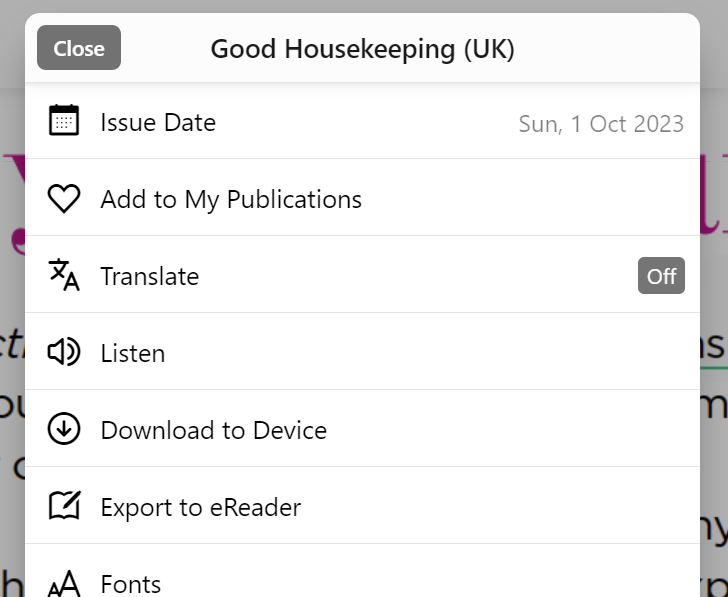Click the Export to eReader icon

(x=64, y=506)
